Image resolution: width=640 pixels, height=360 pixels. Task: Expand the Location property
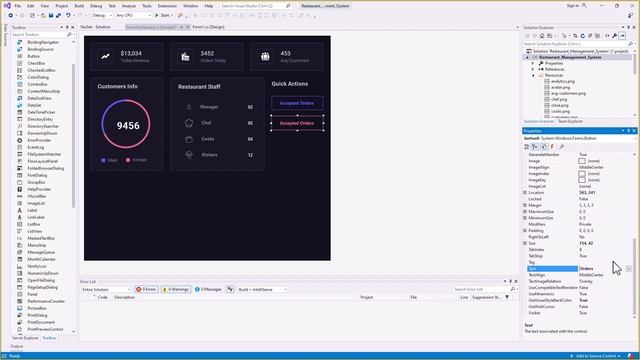525,193
